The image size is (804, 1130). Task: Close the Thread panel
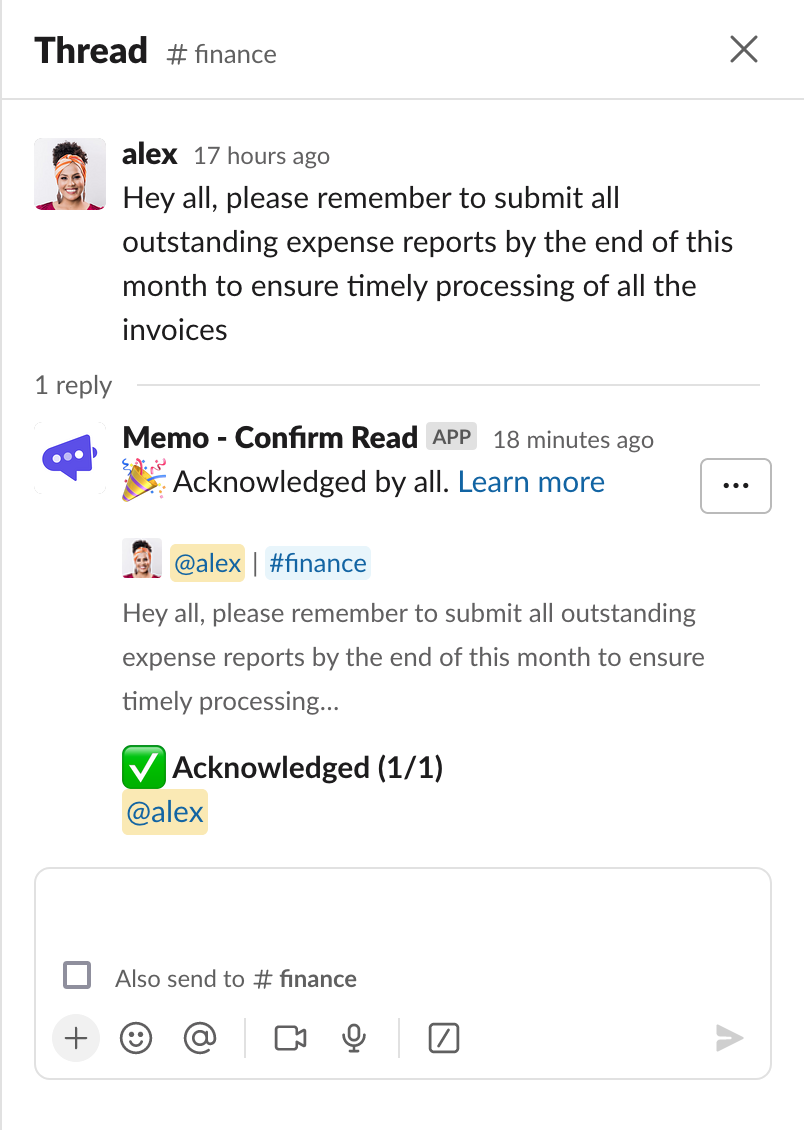(744, 49)
